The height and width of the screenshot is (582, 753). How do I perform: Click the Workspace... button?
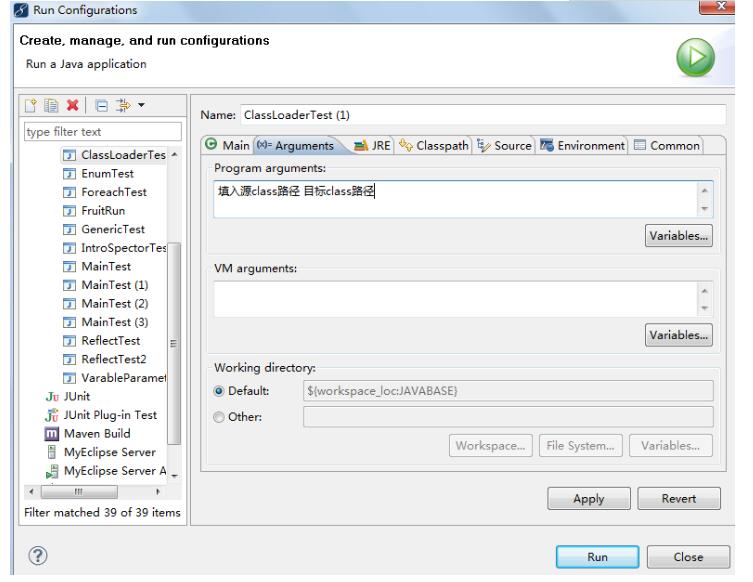point(490,446)
